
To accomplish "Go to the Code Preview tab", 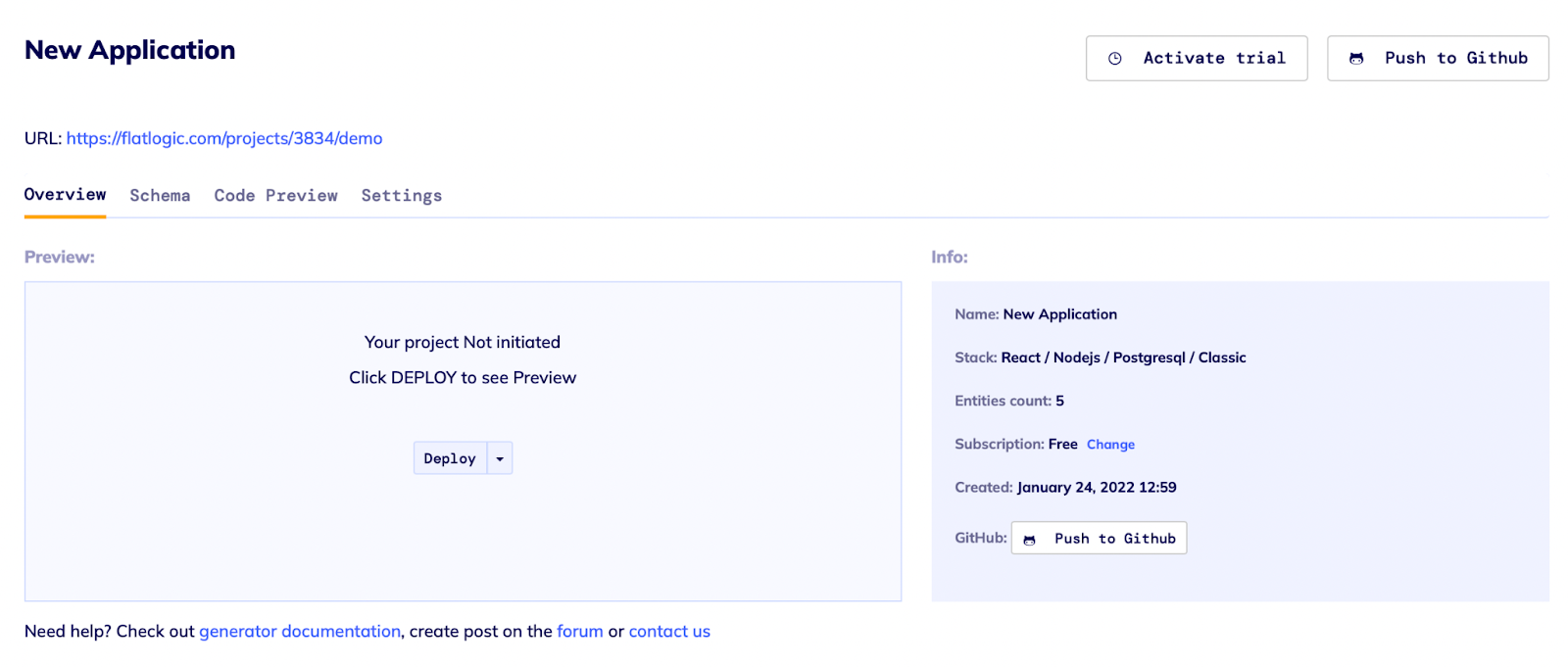I will [275, 196].
